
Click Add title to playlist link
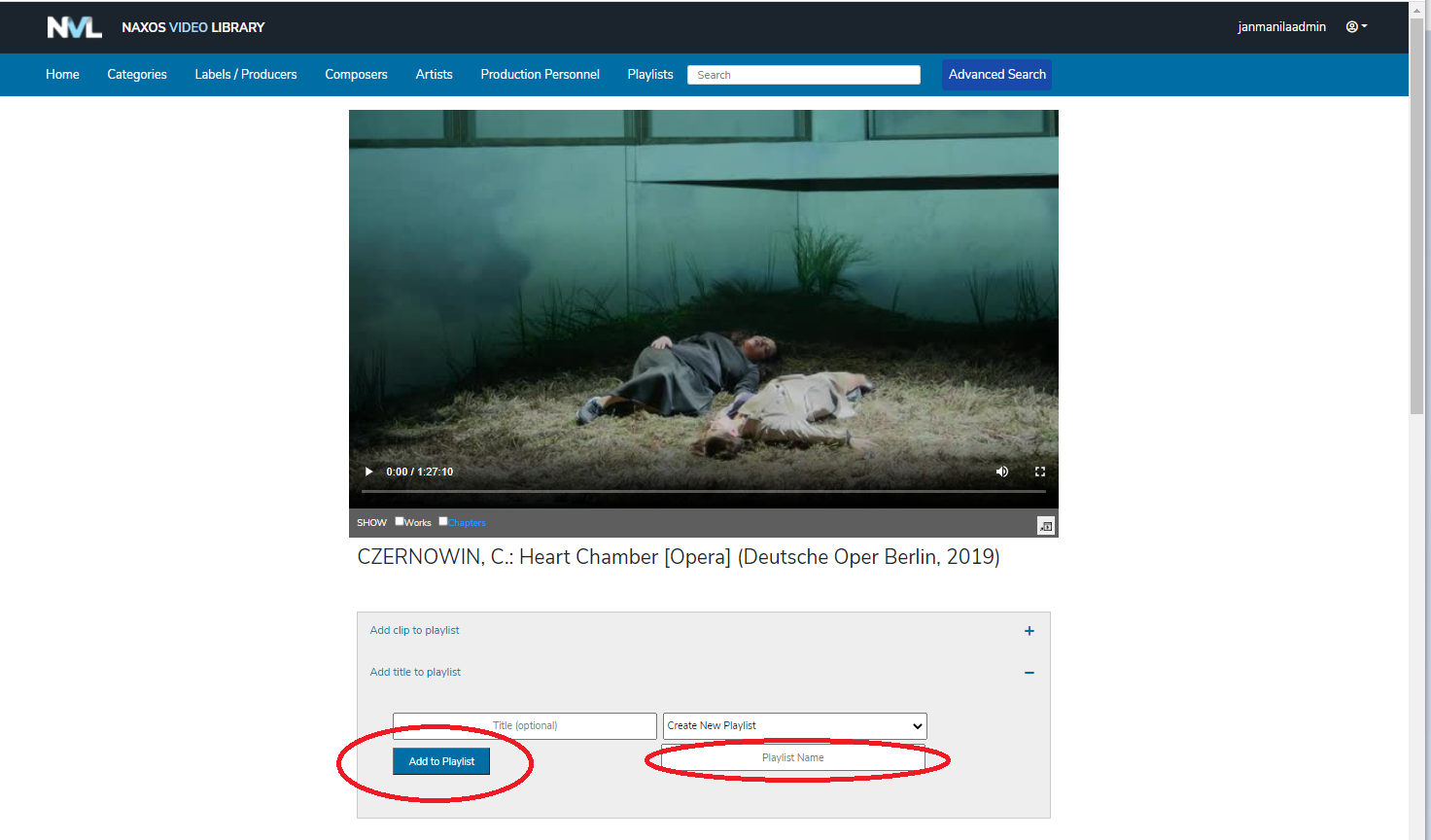[415, 672]
